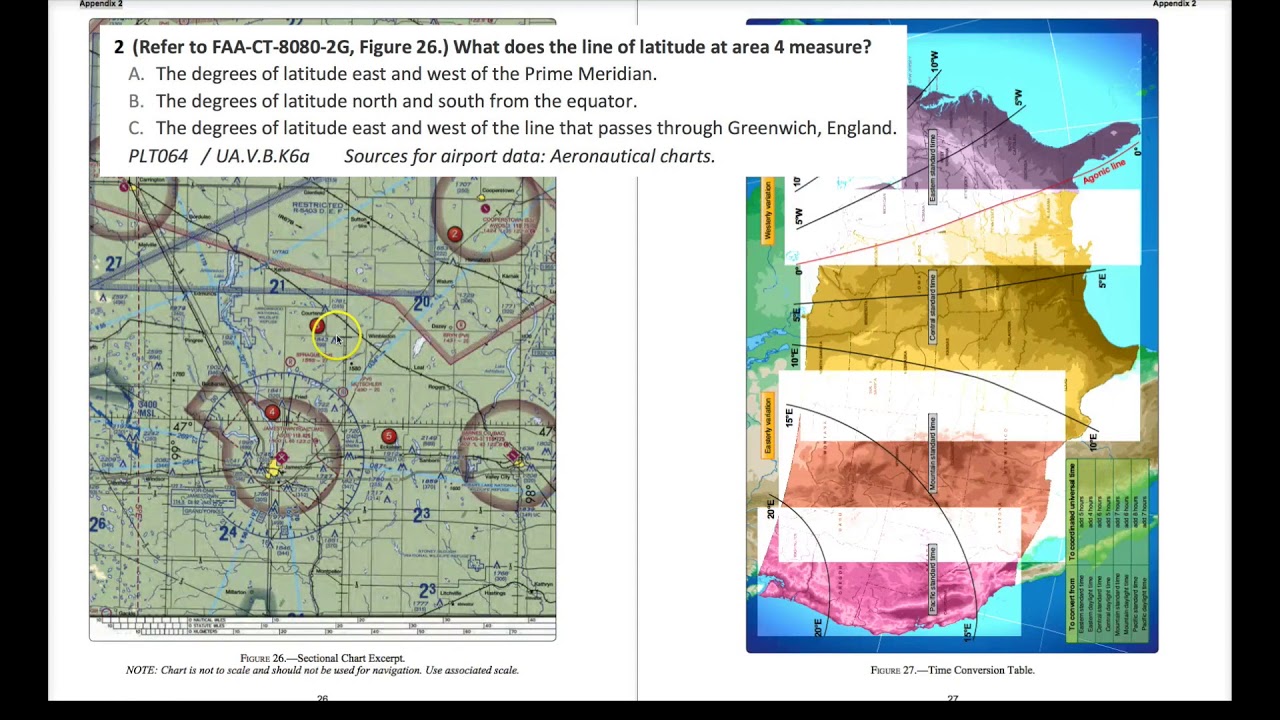
Task: Click the 'Central standard time' label on map
Action: [933, 307]
